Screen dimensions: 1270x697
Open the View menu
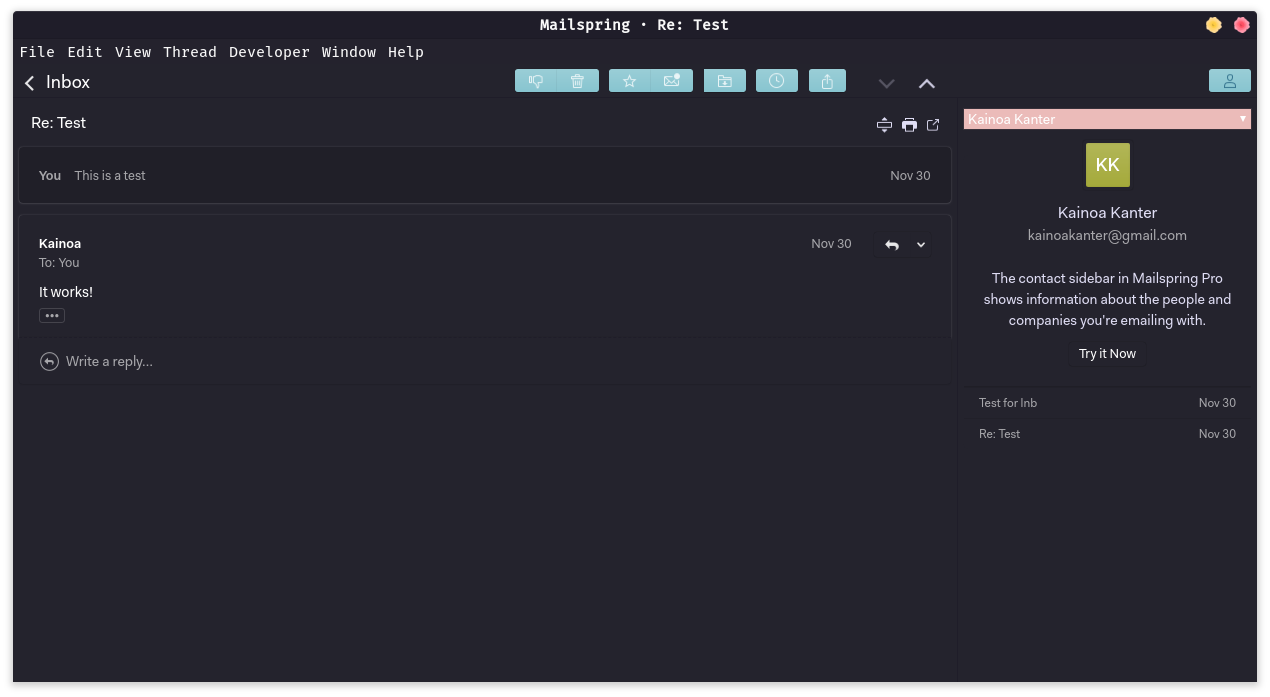click(133, 52)
